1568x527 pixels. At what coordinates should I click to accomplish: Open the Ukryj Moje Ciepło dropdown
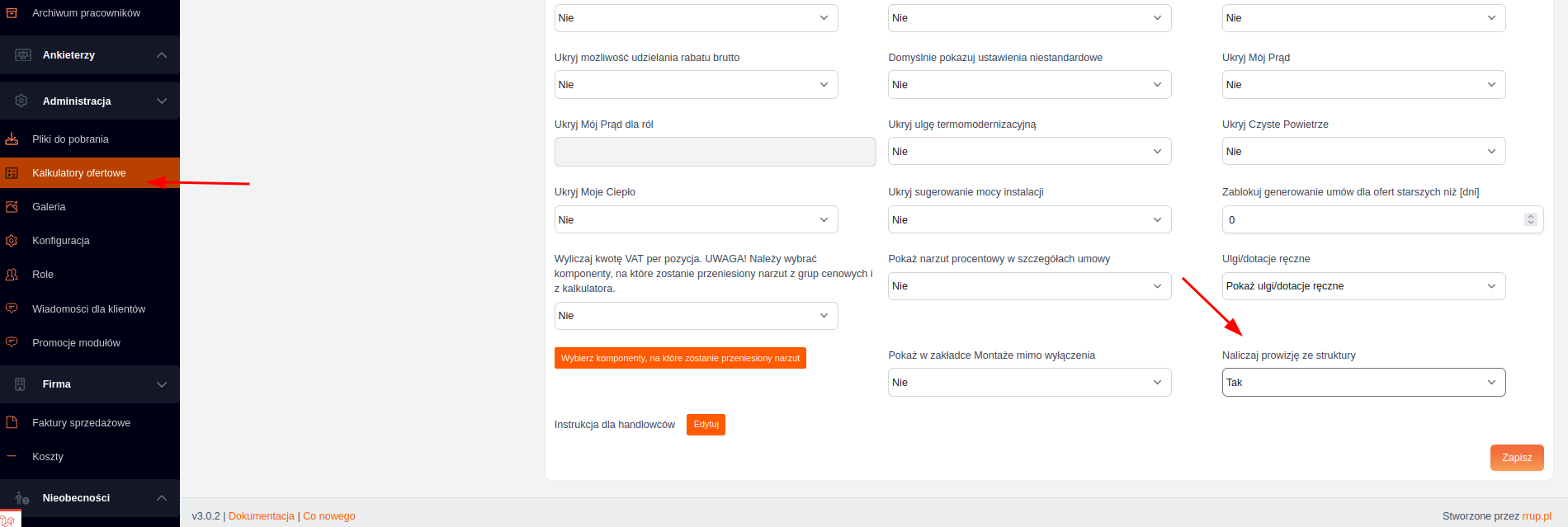[695, 219]
